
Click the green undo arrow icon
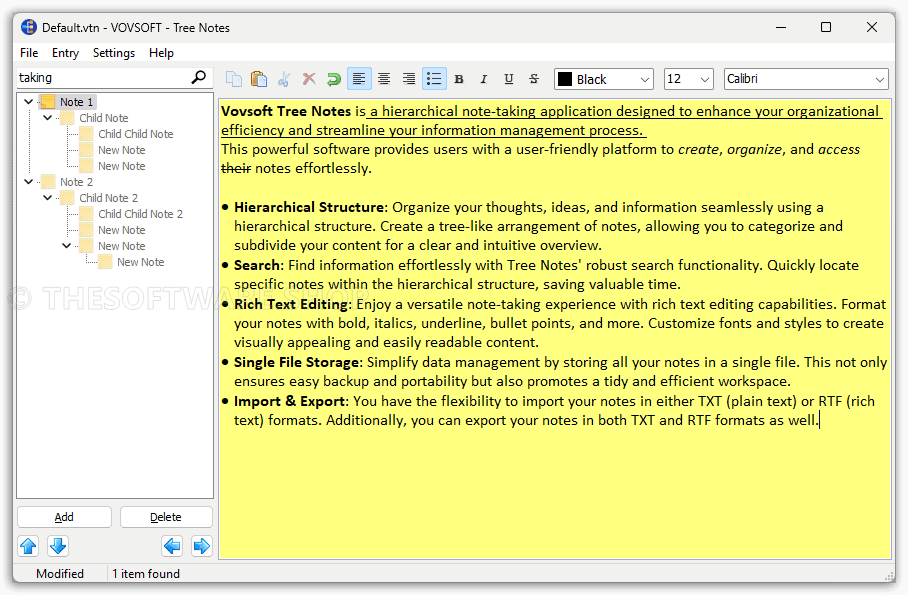click(334, 79)
